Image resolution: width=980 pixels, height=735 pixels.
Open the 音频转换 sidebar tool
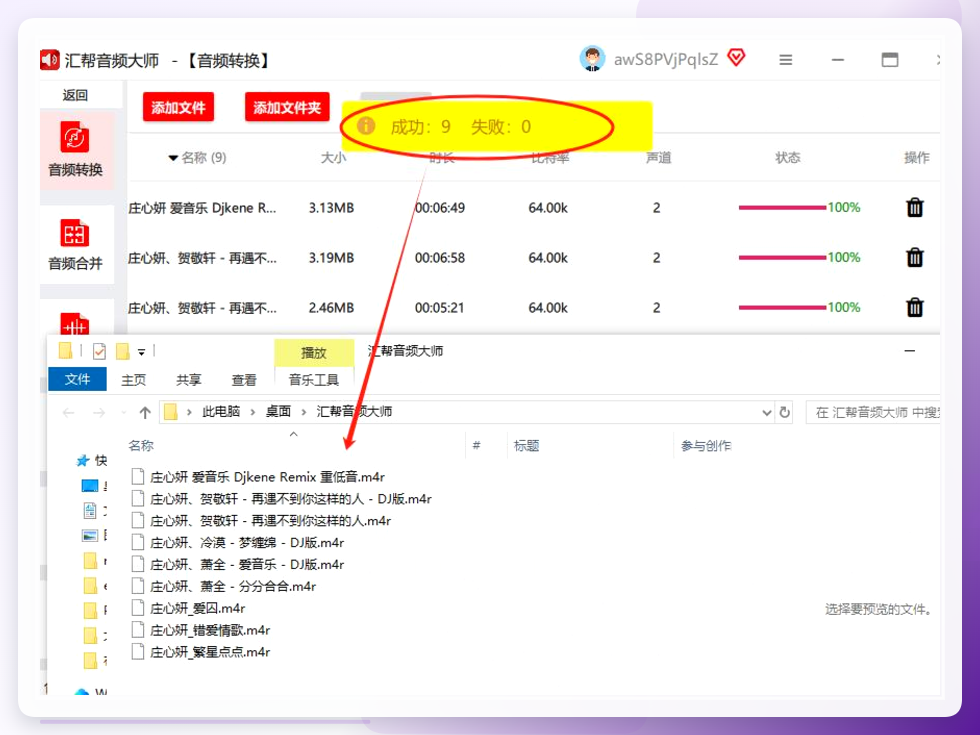point(75,150)
